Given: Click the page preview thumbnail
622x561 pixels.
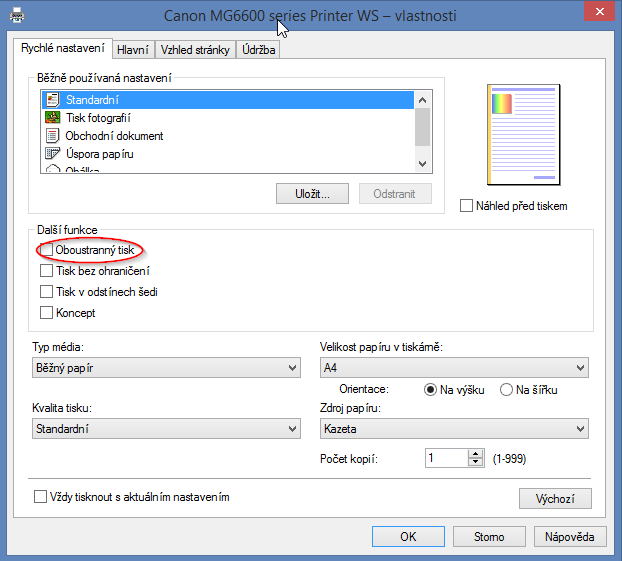Looking at the screenshot, I should point(524,134).
